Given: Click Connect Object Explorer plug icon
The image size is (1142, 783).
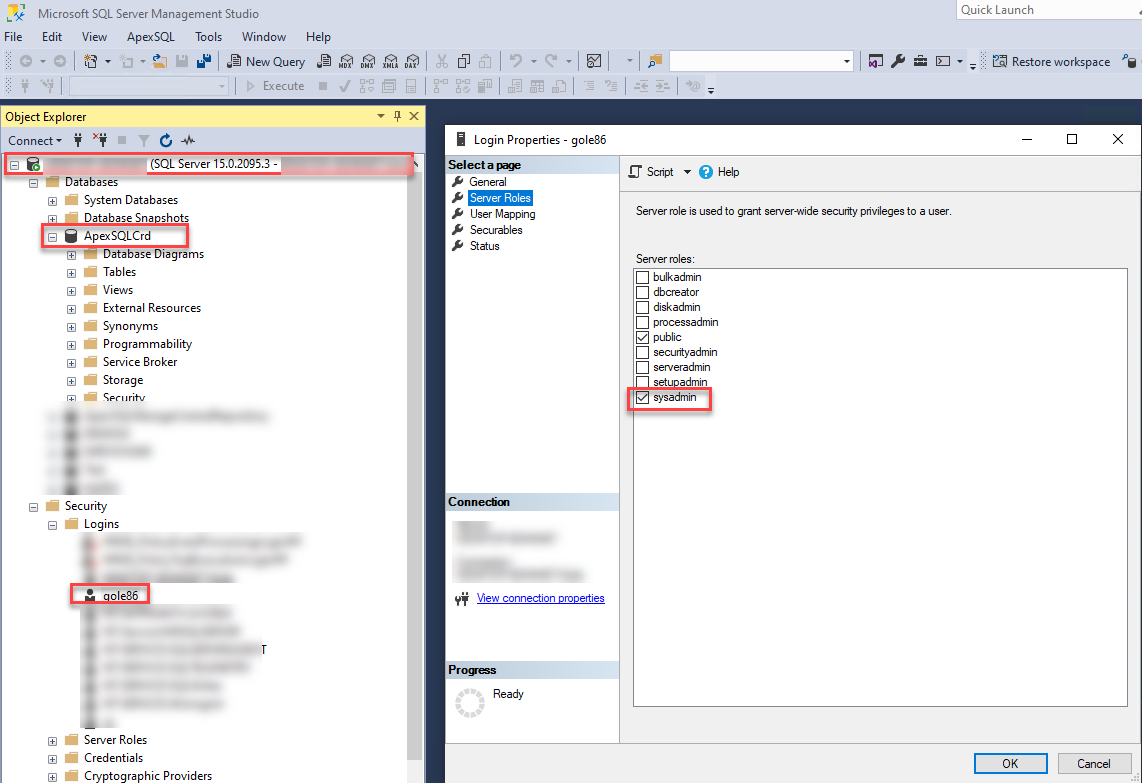Looking at the screenshot, I should click(x=78, y=140).
